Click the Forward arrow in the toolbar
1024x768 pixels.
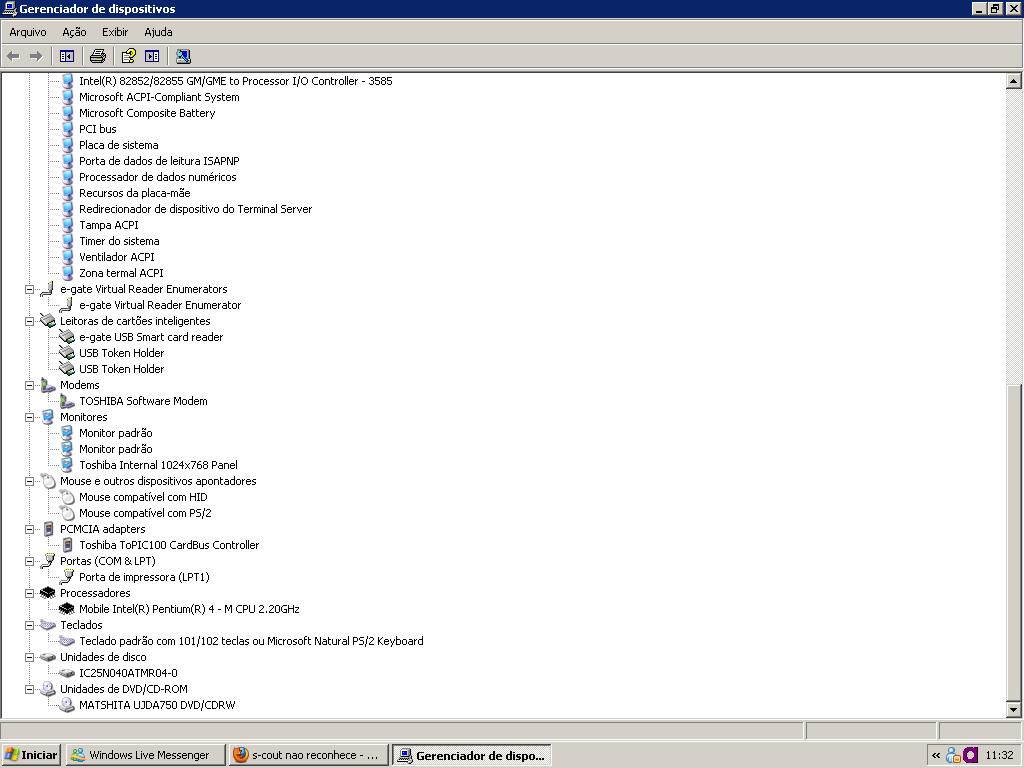click(x=36, y=56)
